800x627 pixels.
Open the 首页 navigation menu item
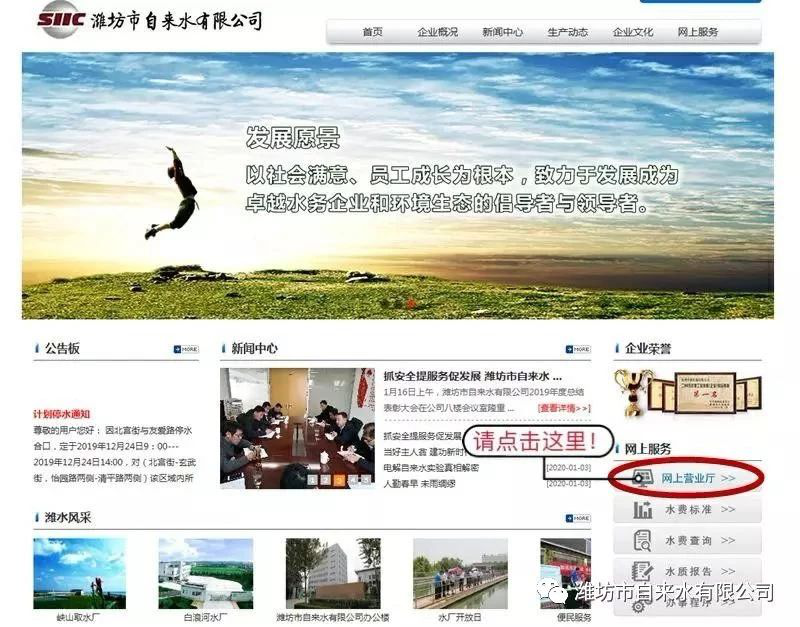(x=373, y=32)
